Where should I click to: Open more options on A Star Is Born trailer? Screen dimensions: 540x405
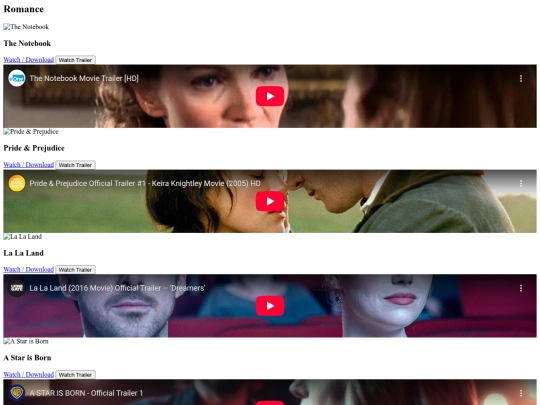coord(521,393)
